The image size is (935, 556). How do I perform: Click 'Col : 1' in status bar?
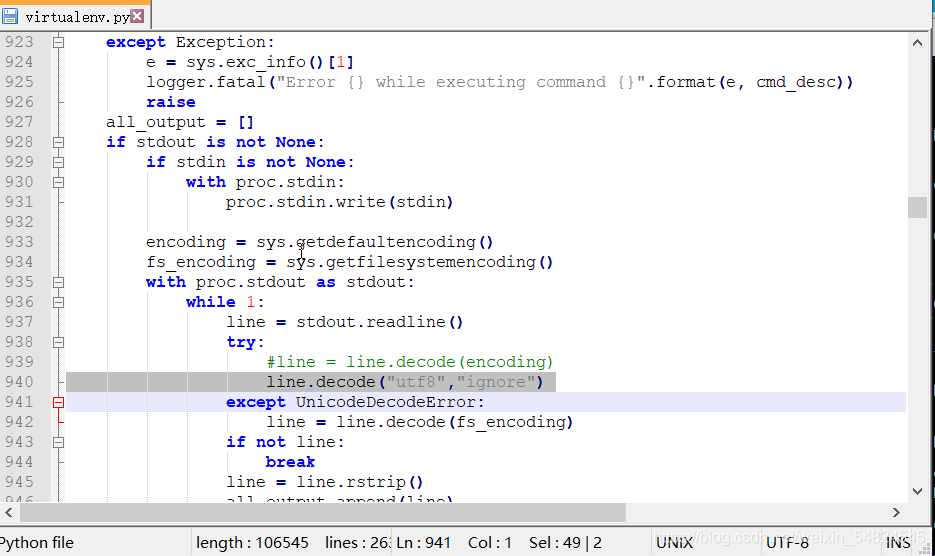(x=490, y=542)
